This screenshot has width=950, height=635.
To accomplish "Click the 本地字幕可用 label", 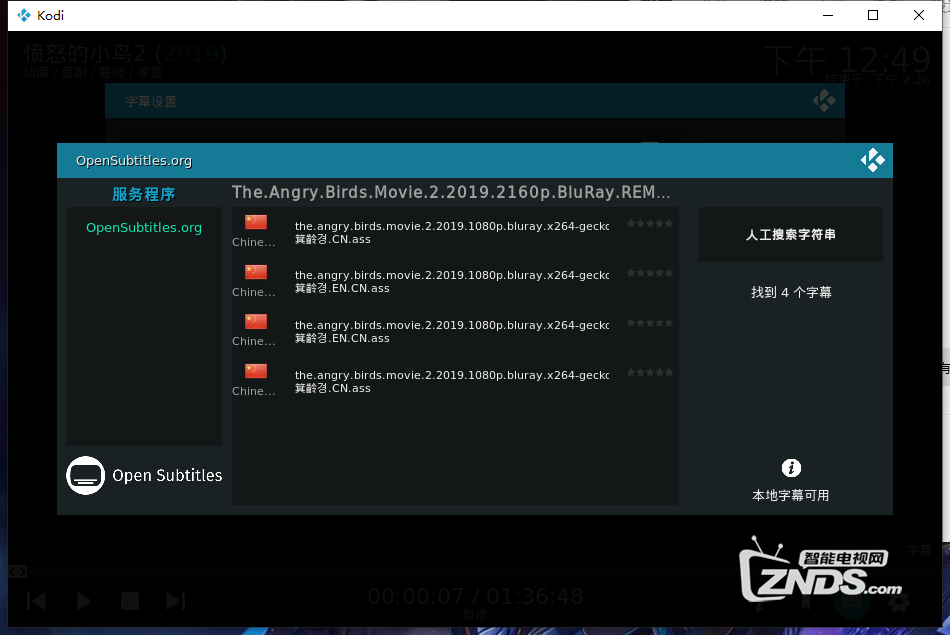I will click(790, 496).
